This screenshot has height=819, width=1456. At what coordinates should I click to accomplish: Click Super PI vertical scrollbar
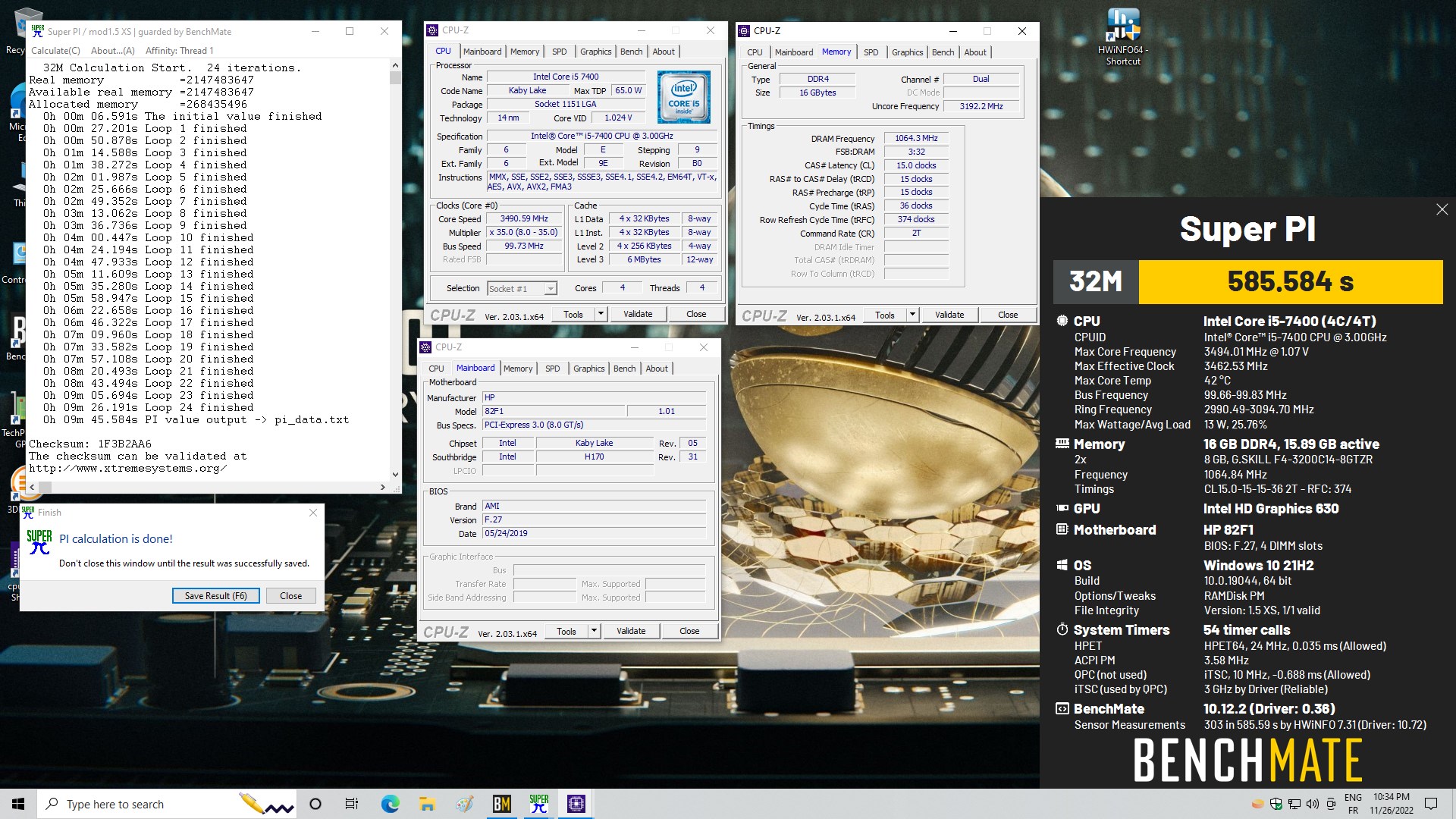coord(395,271)
